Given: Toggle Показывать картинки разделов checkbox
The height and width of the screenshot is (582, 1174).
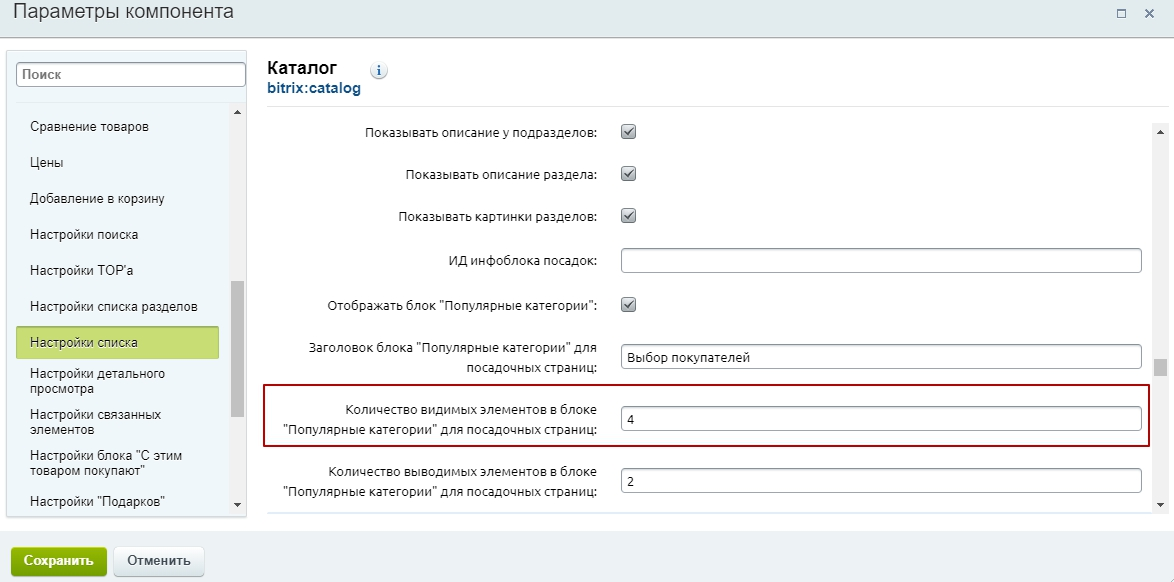Looking at the screenshot, I should 629,216.
